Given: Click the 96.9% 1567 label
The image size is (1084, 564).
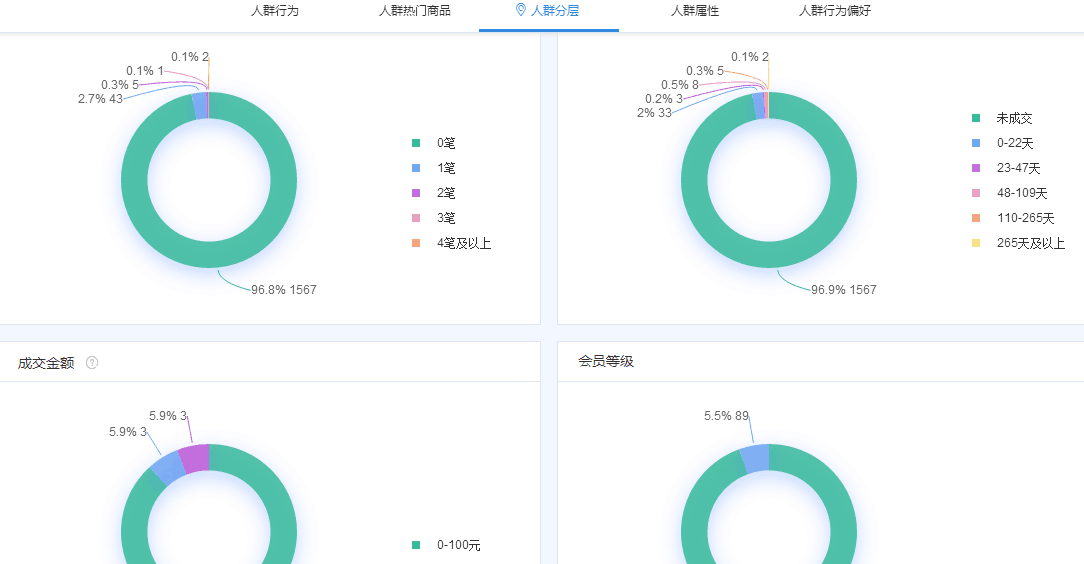Looking at the screenshot, I should click(x=843, y=290).
